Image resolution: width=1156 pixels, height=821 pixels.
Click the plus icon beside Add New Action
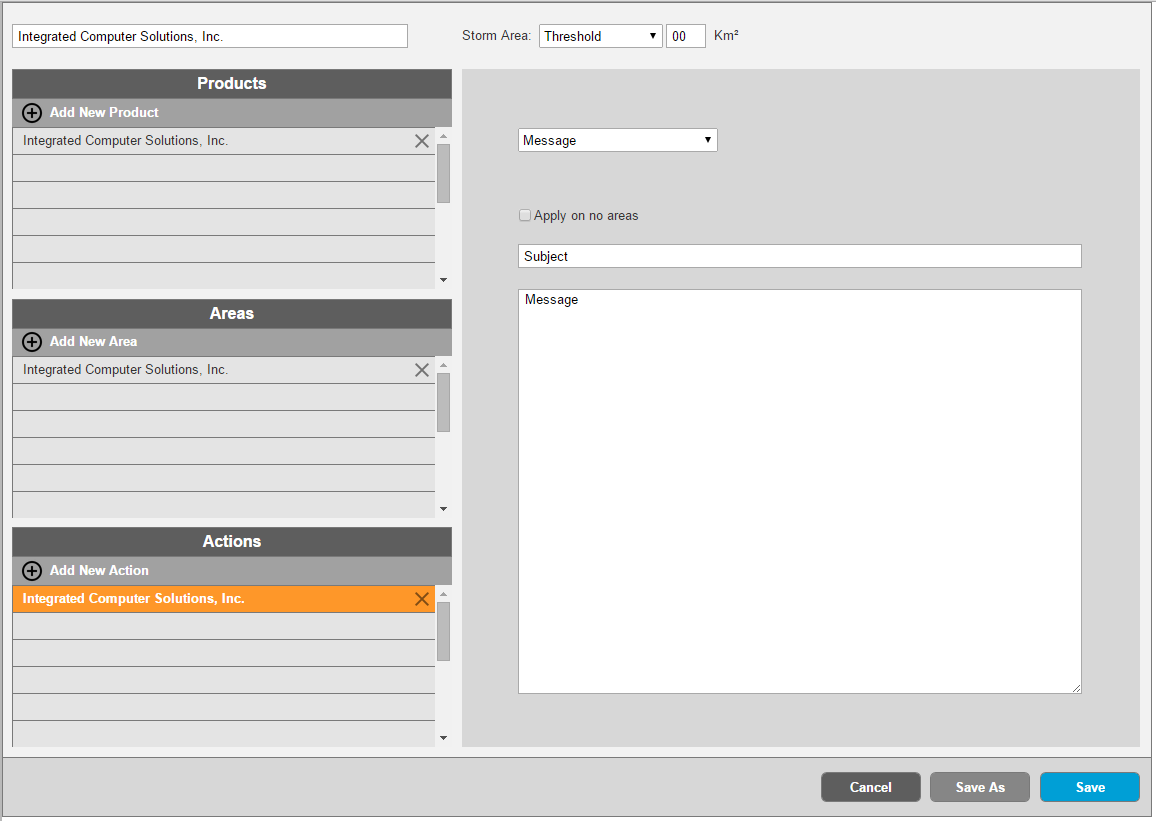32,570
